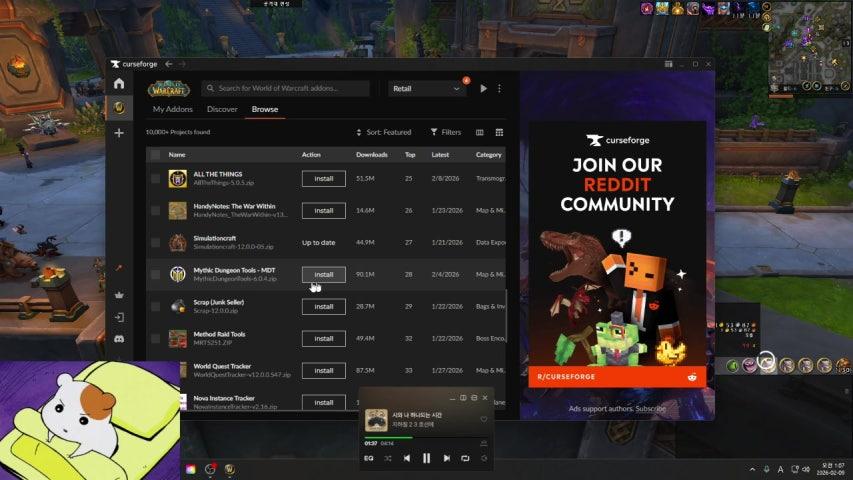Switch to the Discover tab
This screenshot has height=480, width=853.
click(x=222, y=109)
